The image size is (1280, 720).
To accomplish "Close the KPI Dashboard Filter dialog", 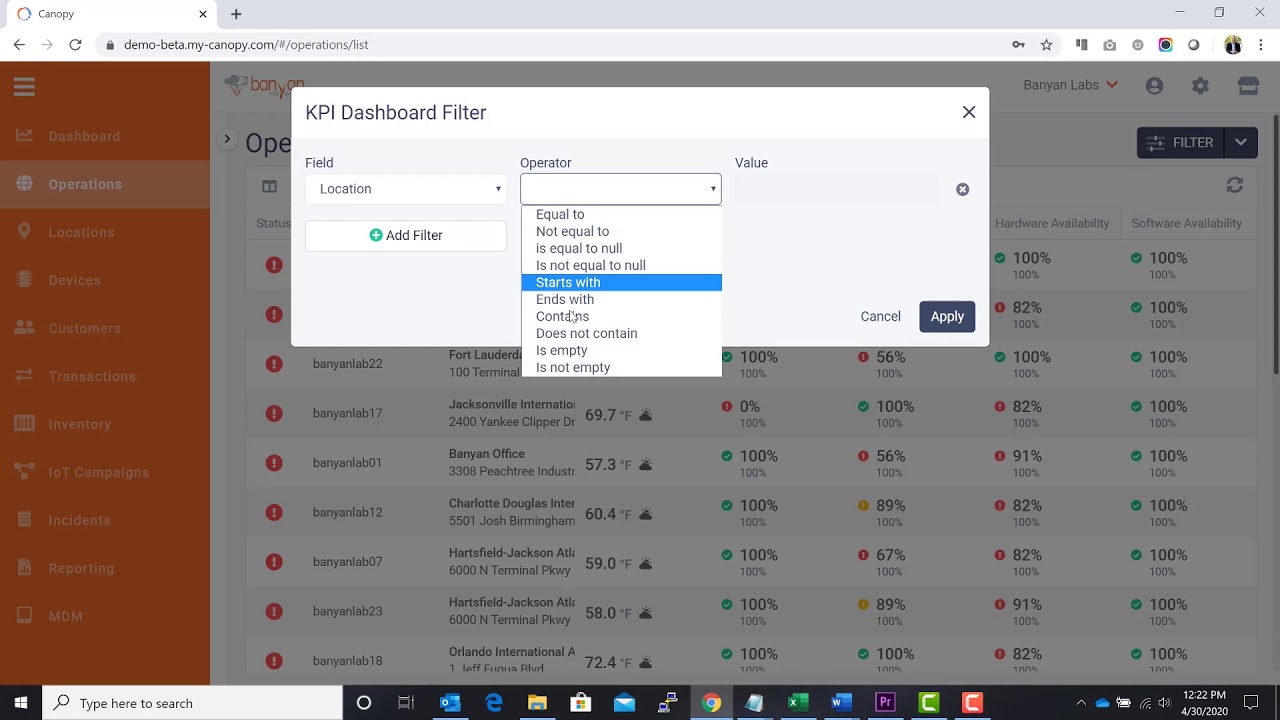I will pos(969,112).
